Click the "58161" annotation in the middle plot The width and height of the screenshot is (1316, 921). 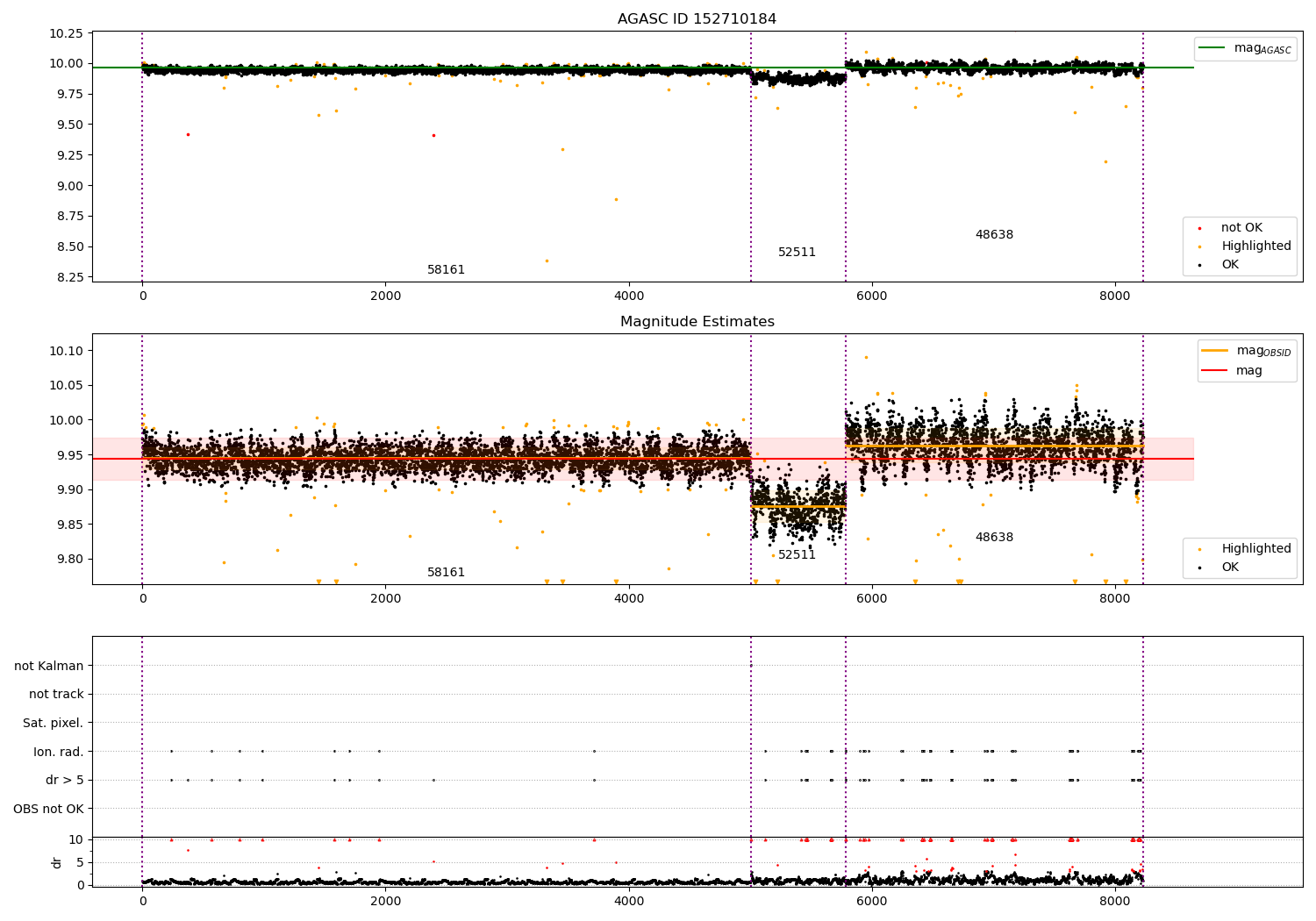pos(446,573)
